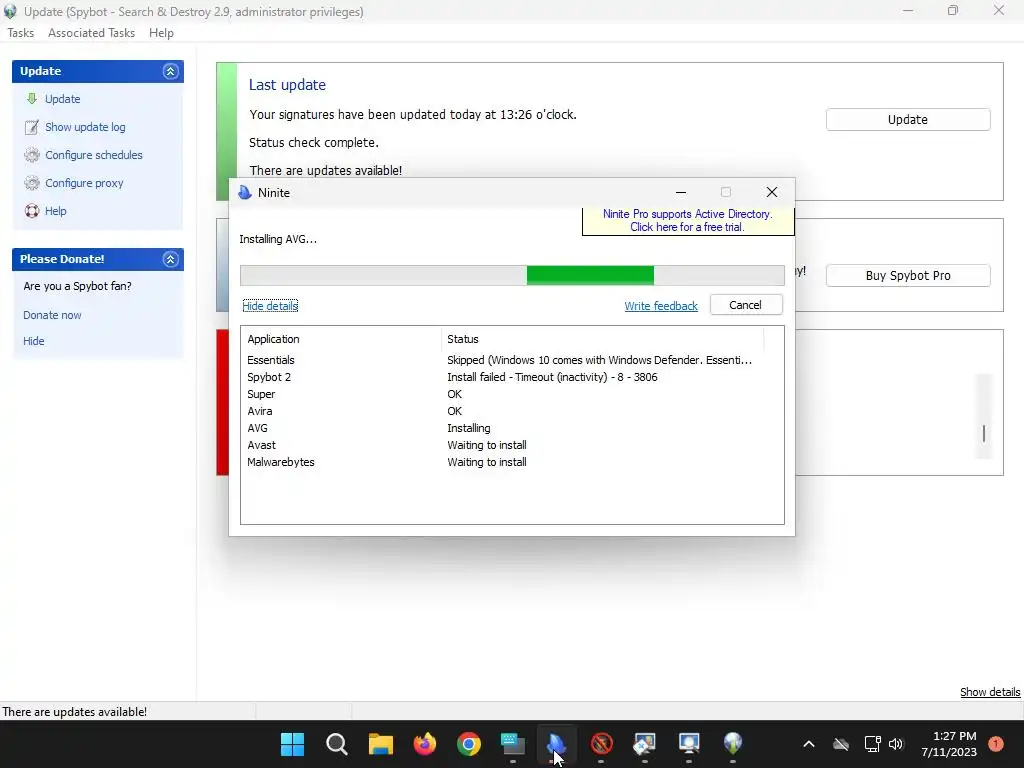The image size is (1024, 768).
Task: Click the Buy Spybot Pro button
Action: point(908,276)
